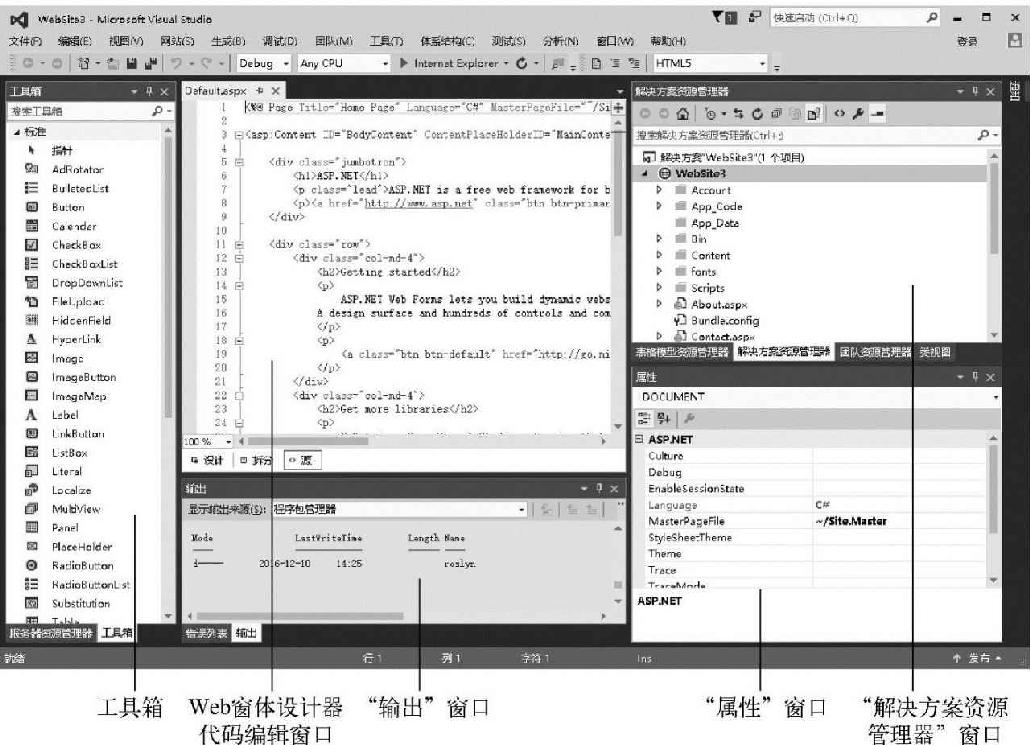Focus the 搜索工具箱 search box

(x=90, y=111)
